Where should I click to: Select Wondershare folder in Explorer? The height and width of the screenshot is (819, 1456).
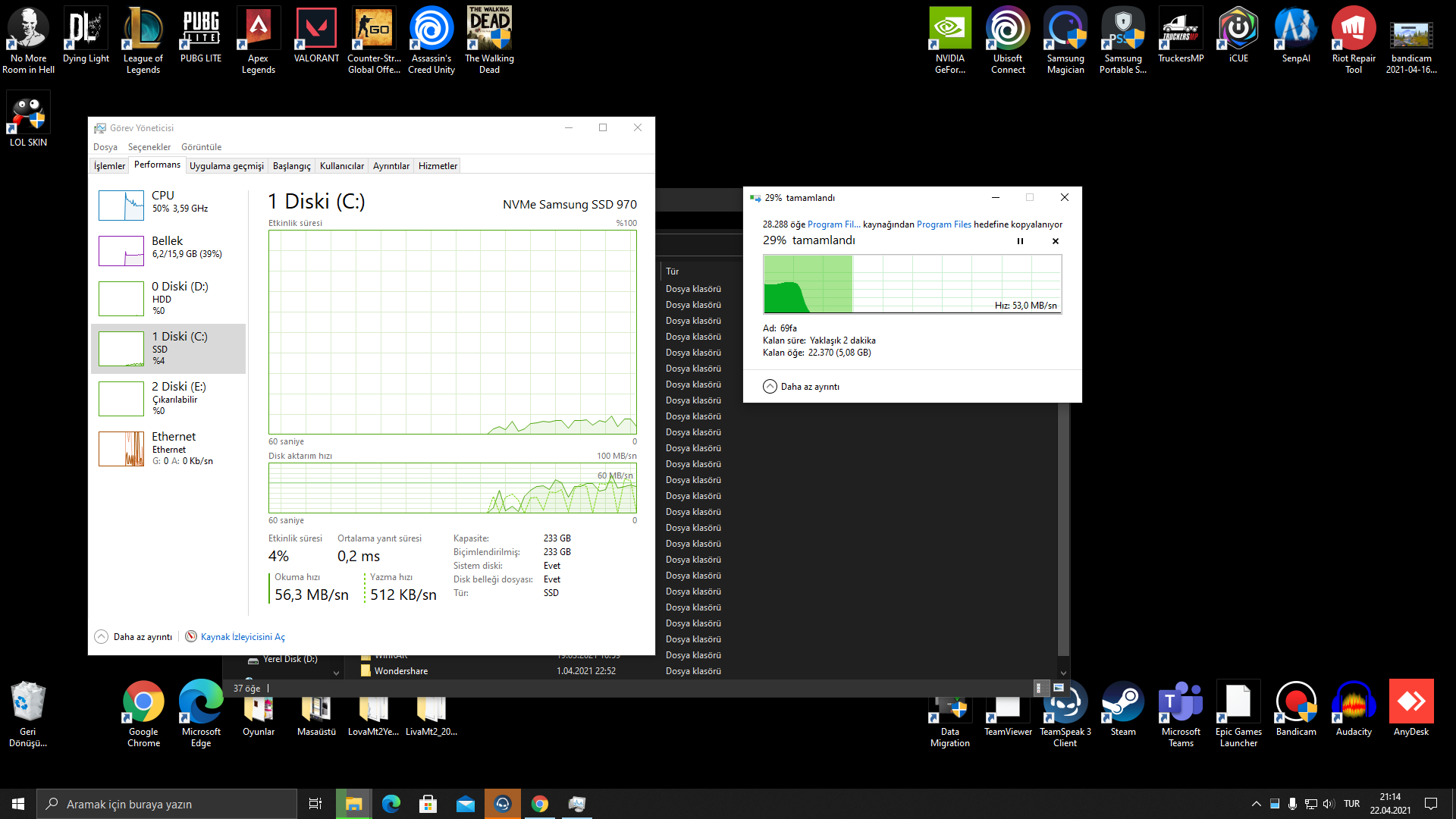[x=400, y=671]
